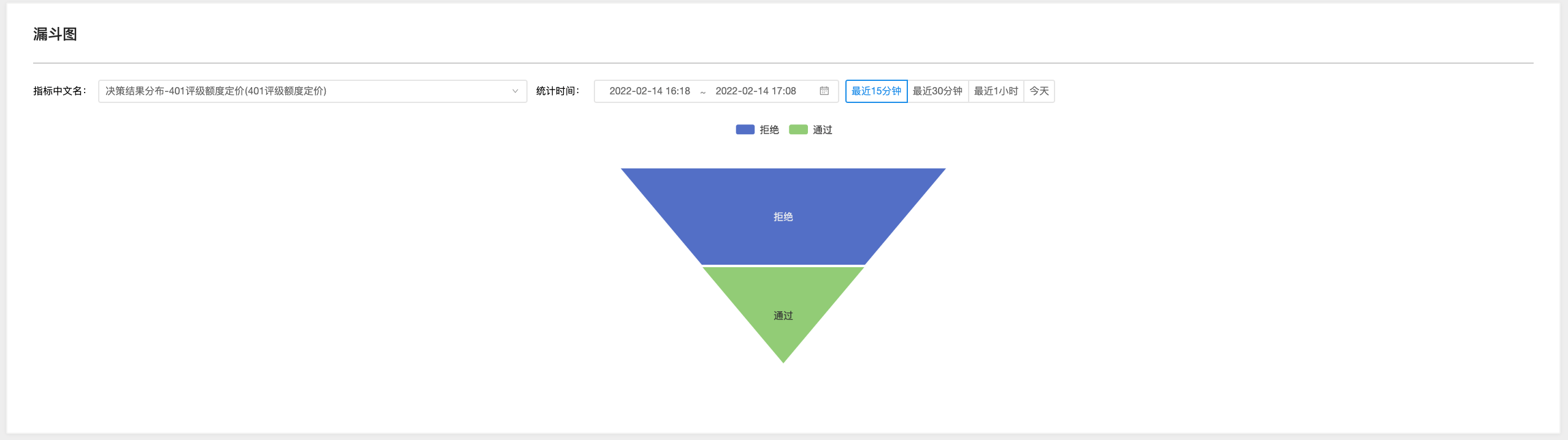Click the white 拒绝 label inside the funnel
This screenshot has width=1568, height=440.
(783, 216)
